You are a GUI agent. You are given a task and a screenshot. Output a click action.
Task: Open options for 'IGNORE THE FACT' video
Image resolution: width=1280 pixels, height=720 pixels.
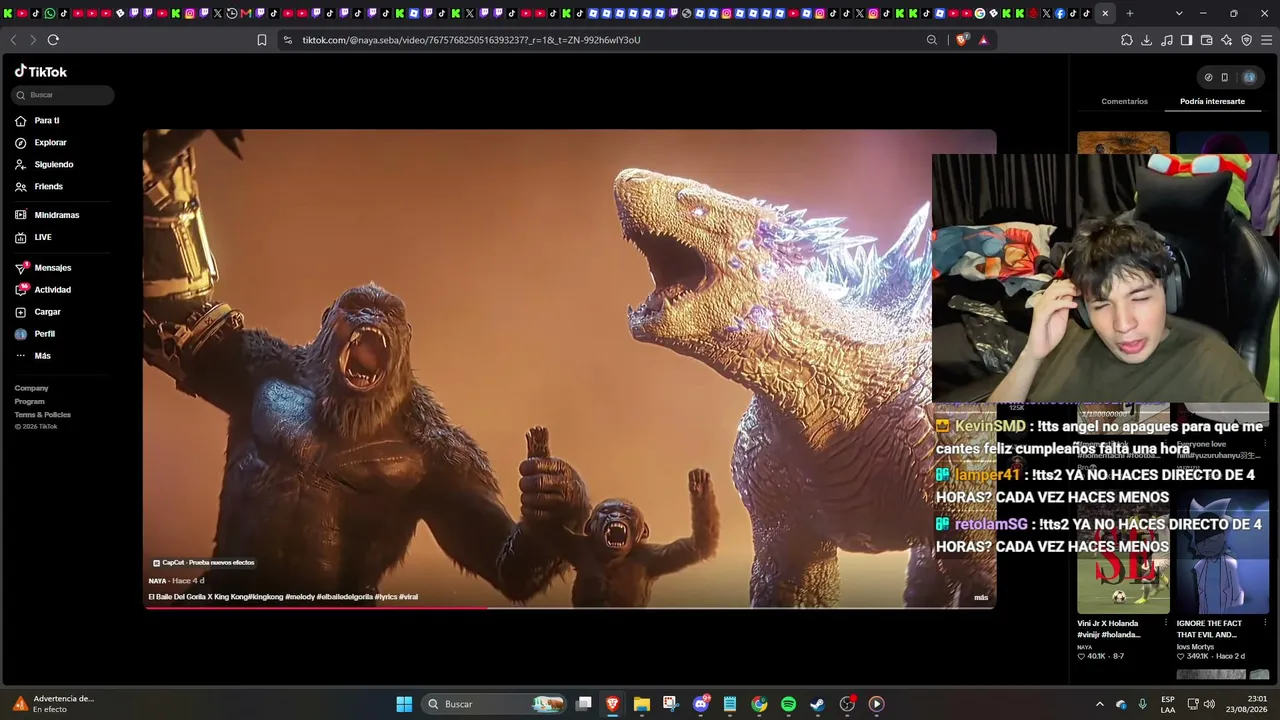tap(1265, 623)
